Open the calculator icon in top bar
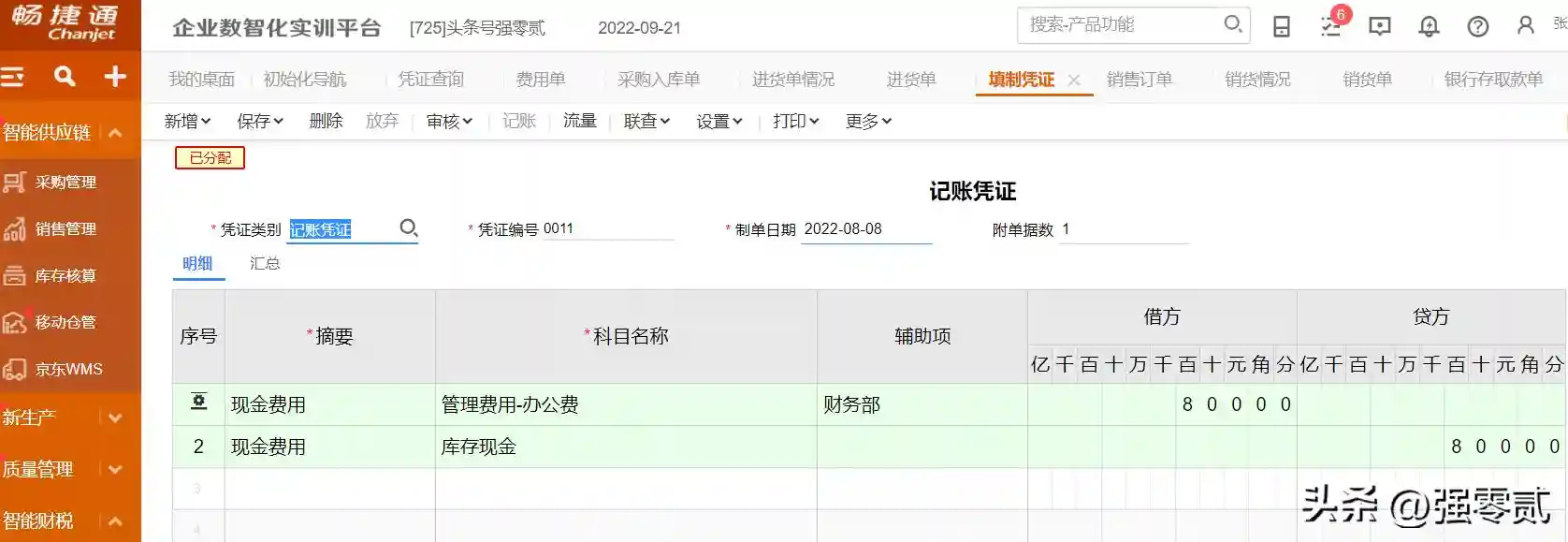This screenshot has width=1568, height=542. [1282, 26]
